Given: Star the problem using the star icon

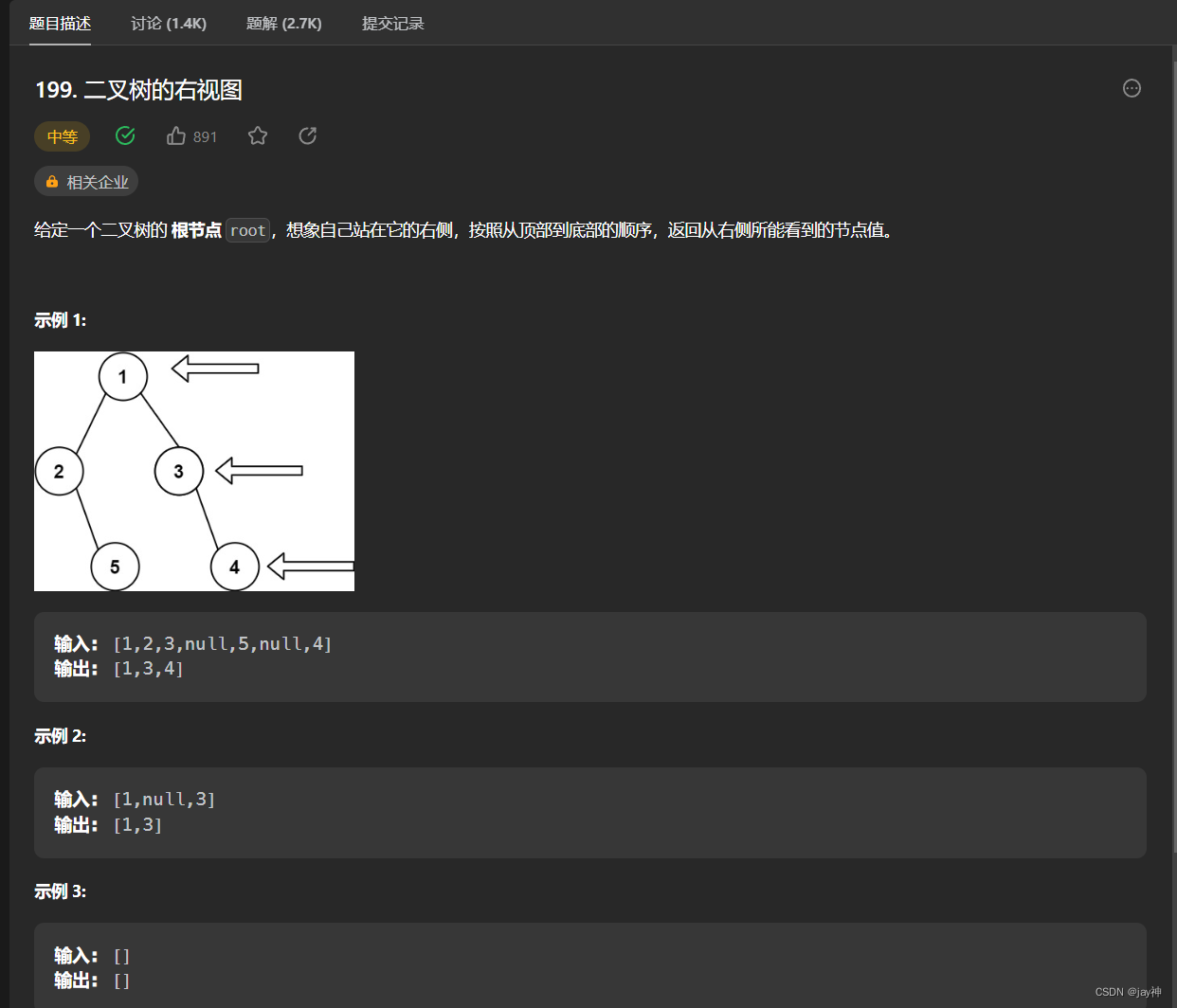Looking at the screenshot, I should pyautogui.click(x=258, y=135).
